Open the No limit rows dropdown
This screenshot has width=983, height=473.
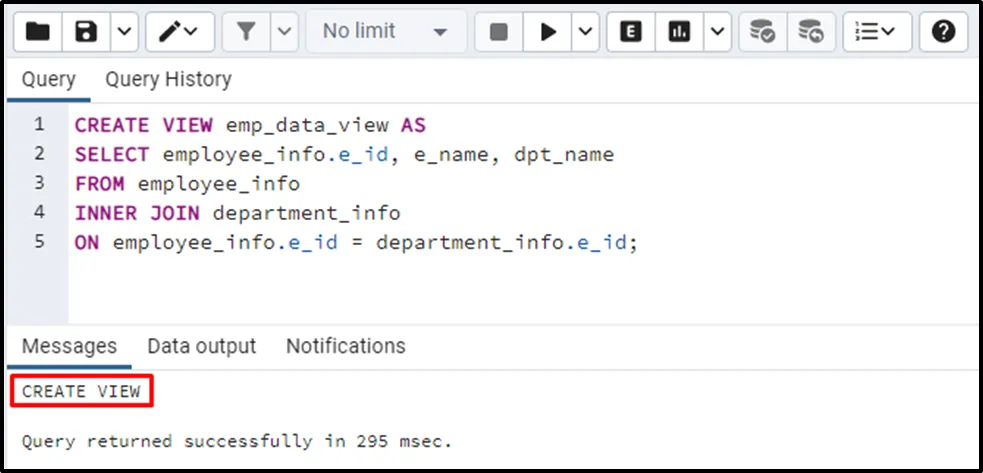384,32
